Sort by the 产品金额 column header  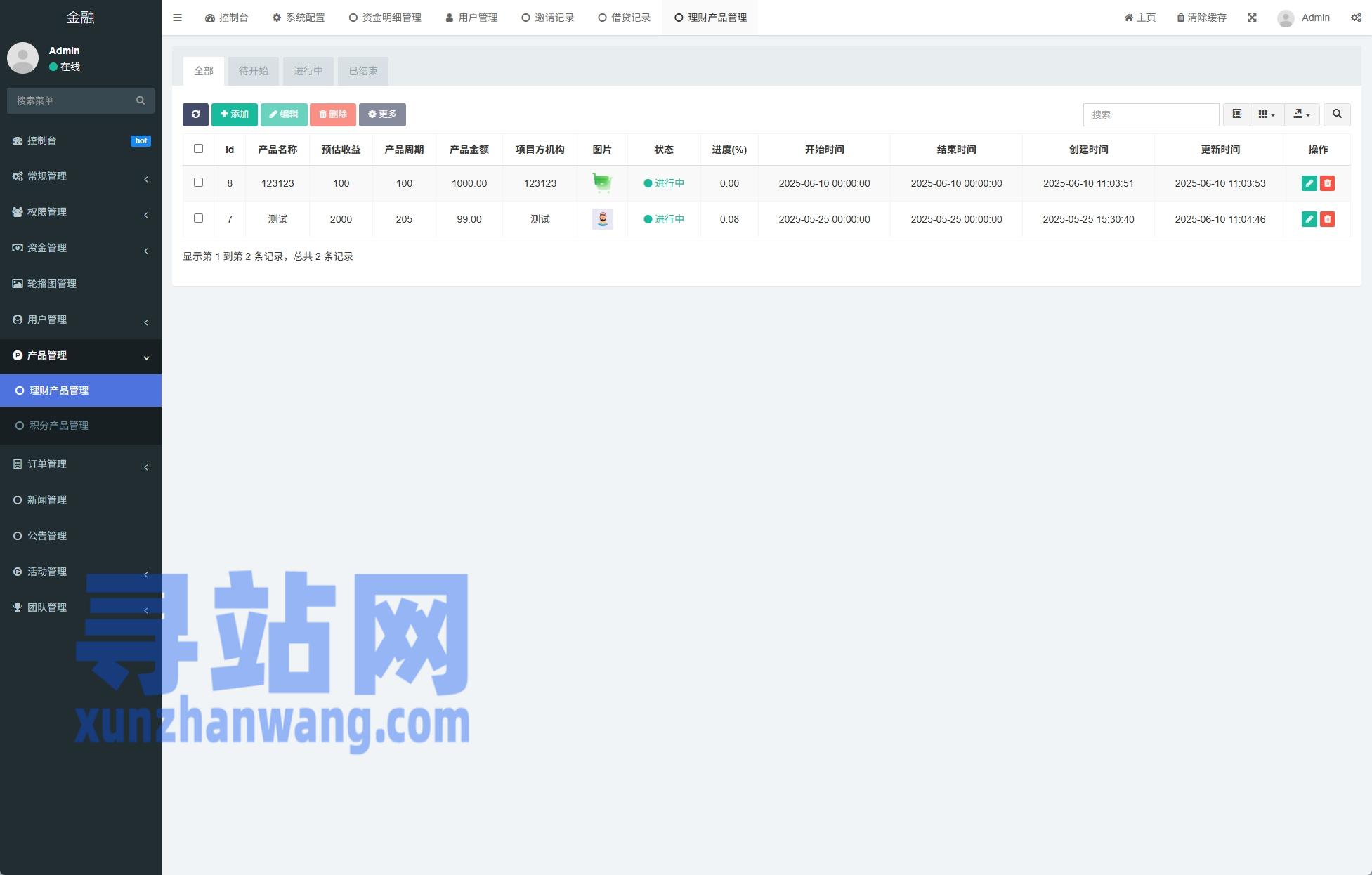pos(469,150)
